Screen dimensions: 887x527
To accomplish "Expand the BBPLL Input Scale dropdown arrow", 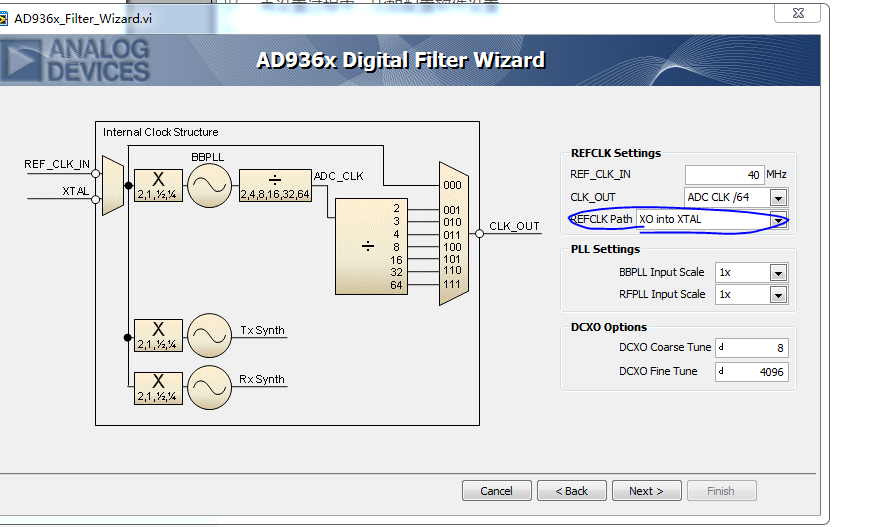I will 778,273.
